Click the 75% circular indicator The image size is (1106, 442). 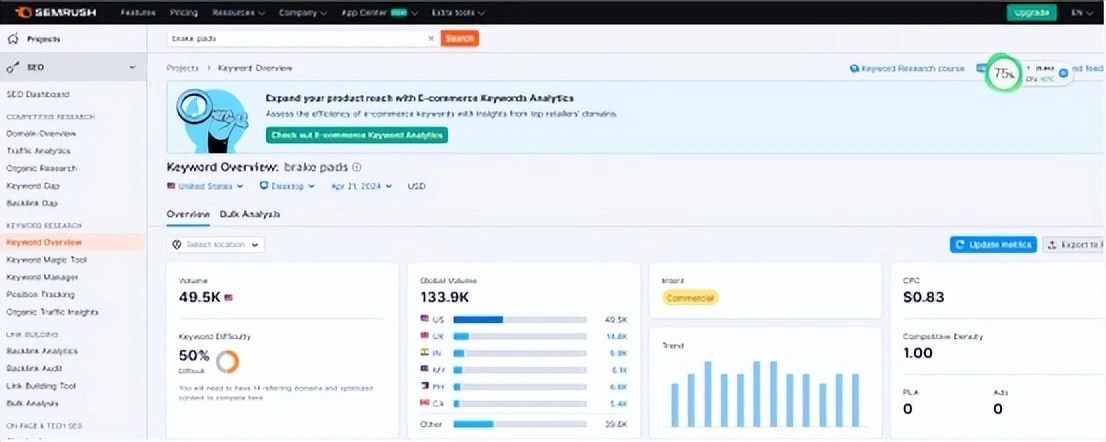click(x=1004, y=73)
